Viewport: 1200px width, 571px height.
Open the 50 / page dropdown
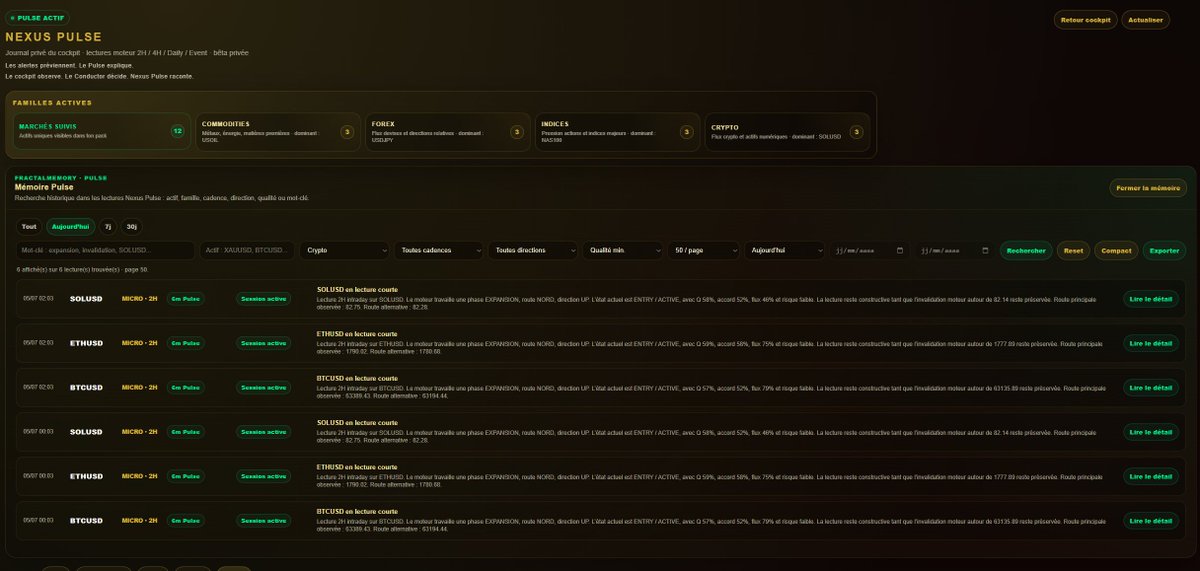point(704,251)
